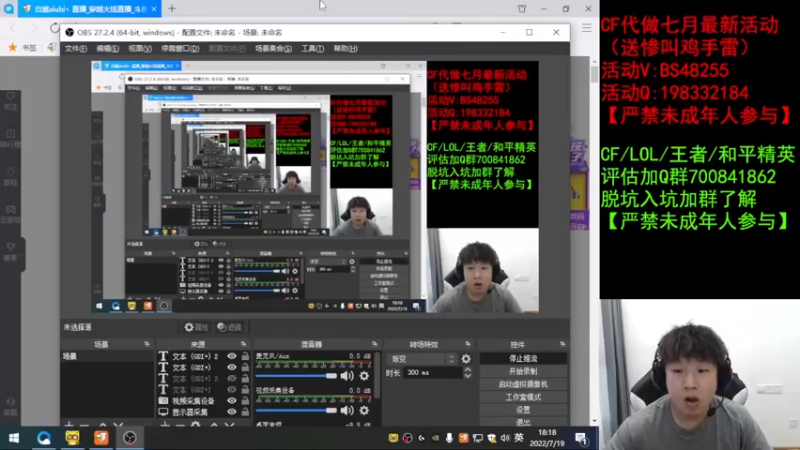
Task: Open the Windows Start button
Action: [14, 438]
